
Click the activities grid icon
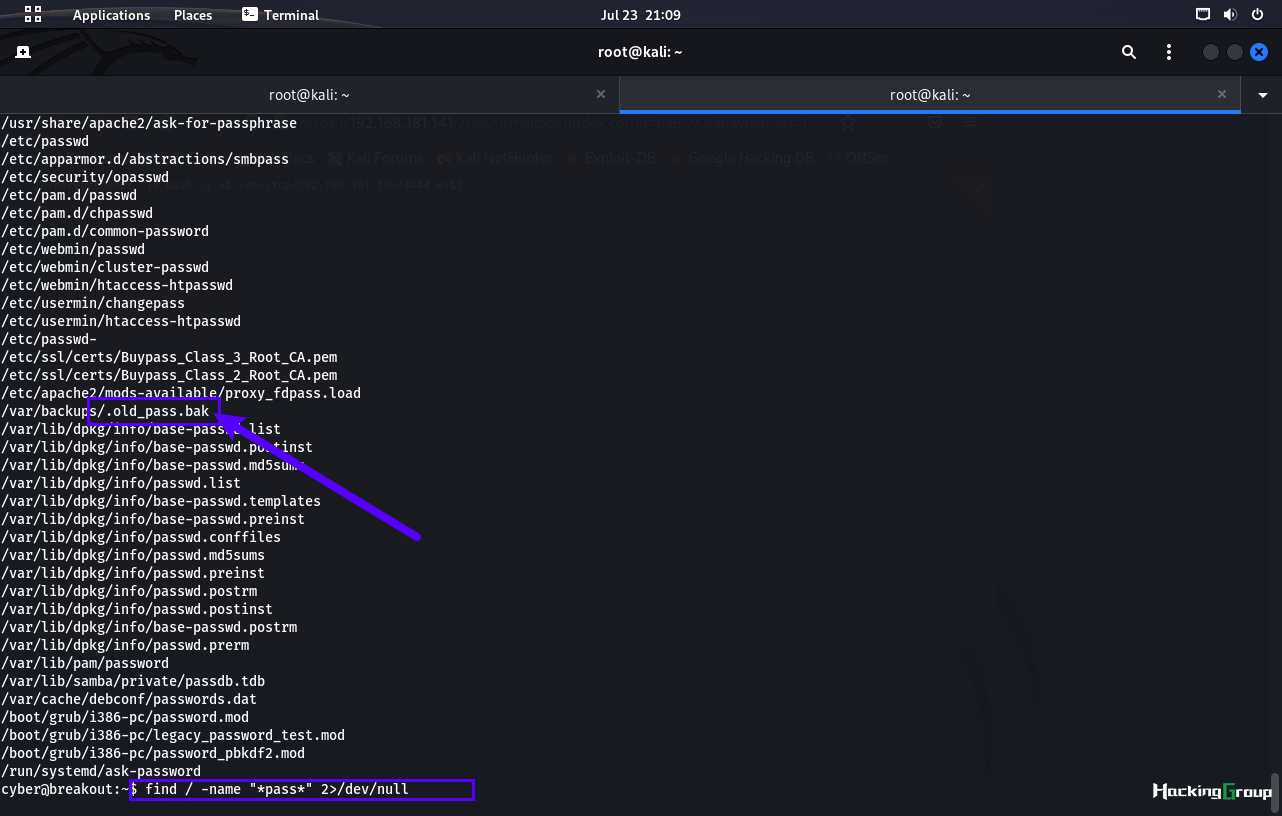click(33, 14)
